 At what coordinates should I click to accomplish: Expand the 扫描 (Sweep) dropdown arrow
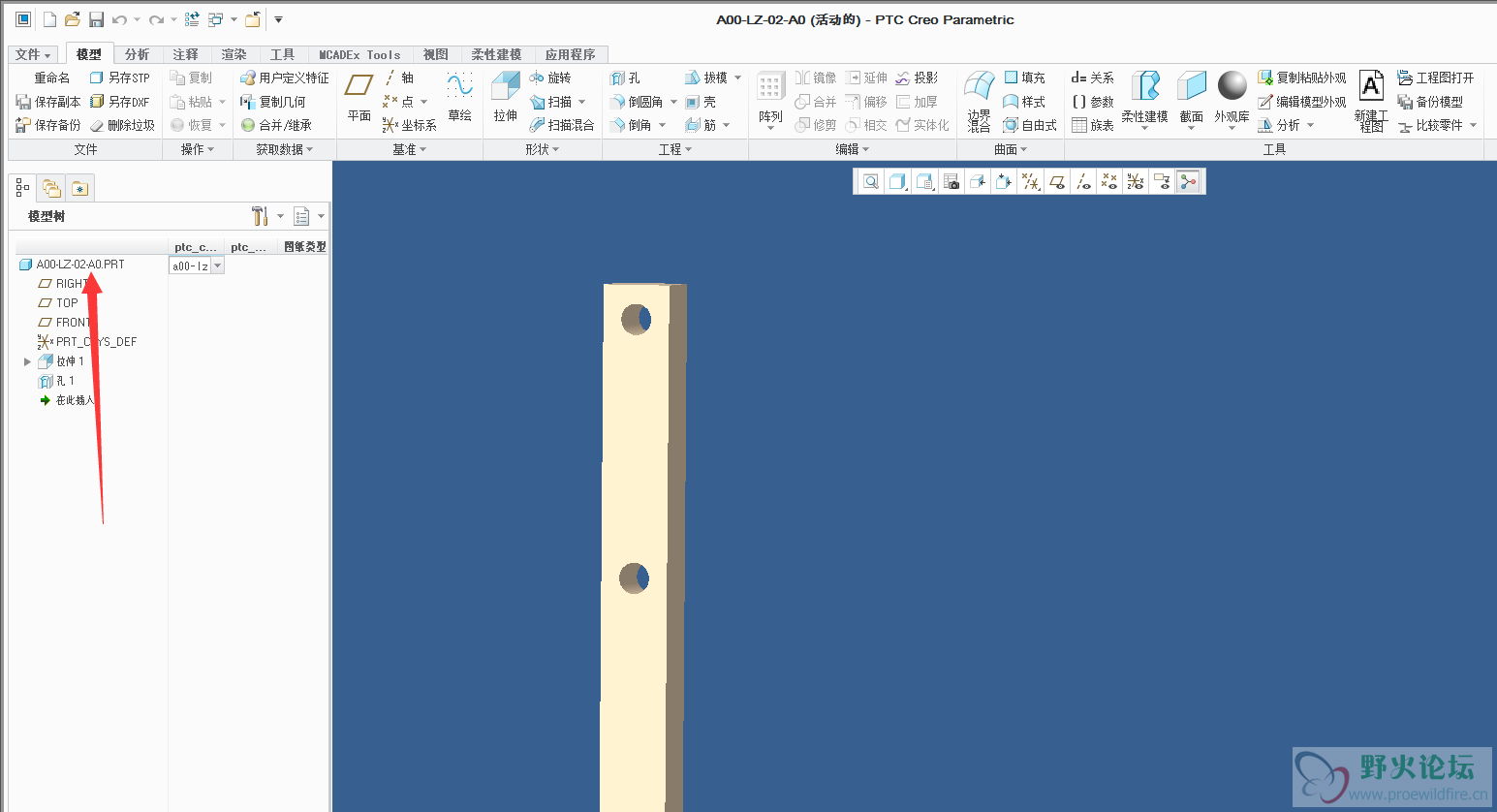(x=581, y=102)
